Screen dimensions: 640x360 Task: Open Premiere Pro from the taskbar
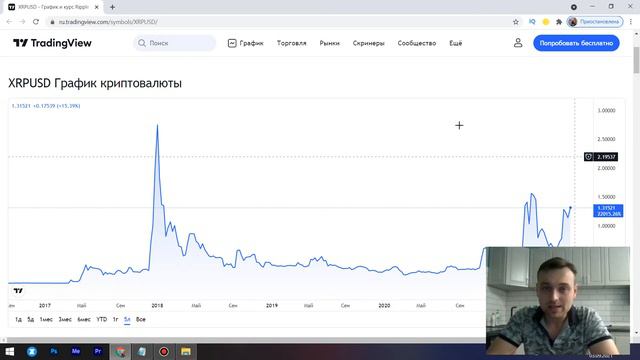click(x=98, y=351)
